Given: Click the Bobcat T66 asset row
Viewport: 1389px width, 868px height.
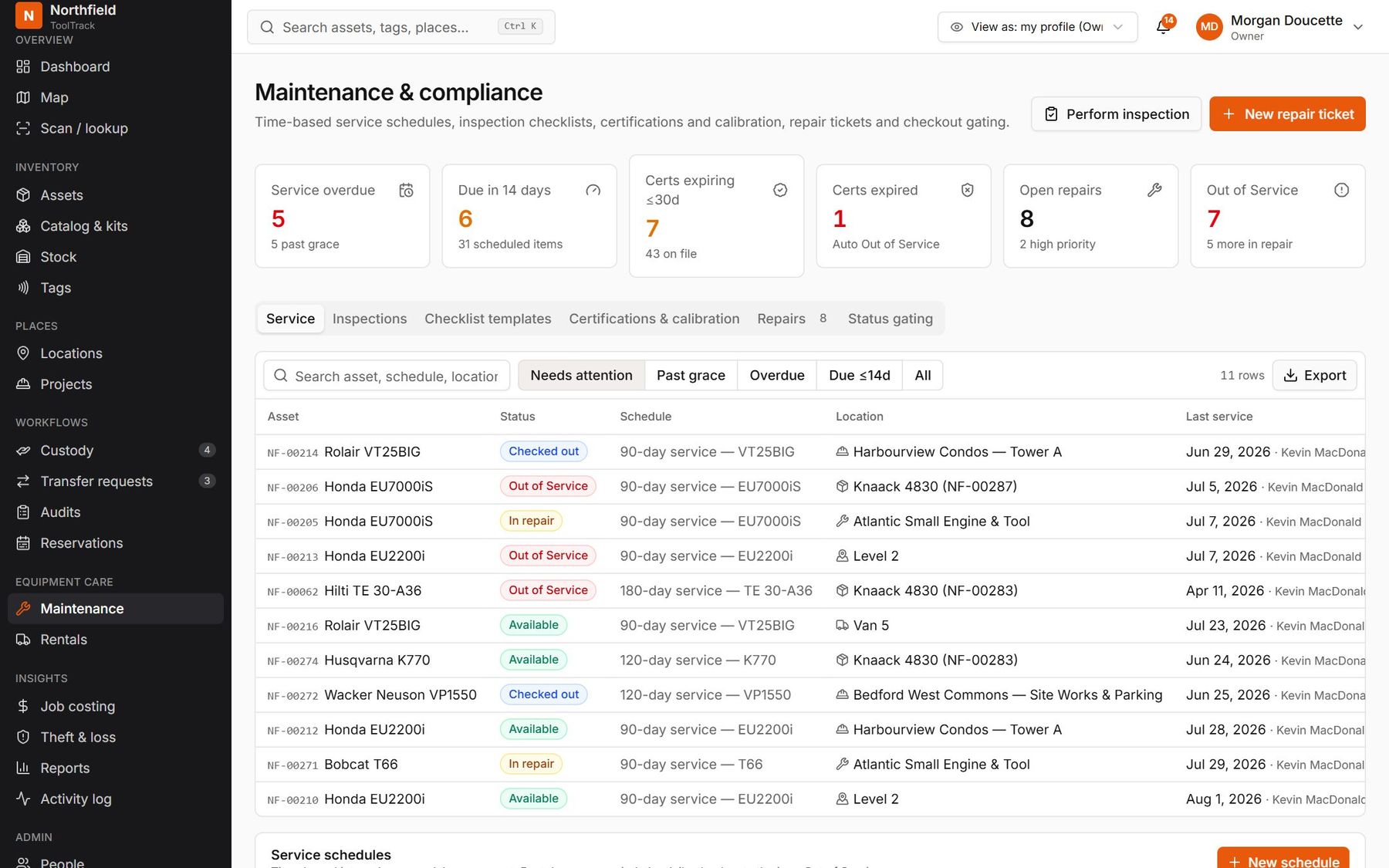Looking at the screenshot, I should click(809, 765).
